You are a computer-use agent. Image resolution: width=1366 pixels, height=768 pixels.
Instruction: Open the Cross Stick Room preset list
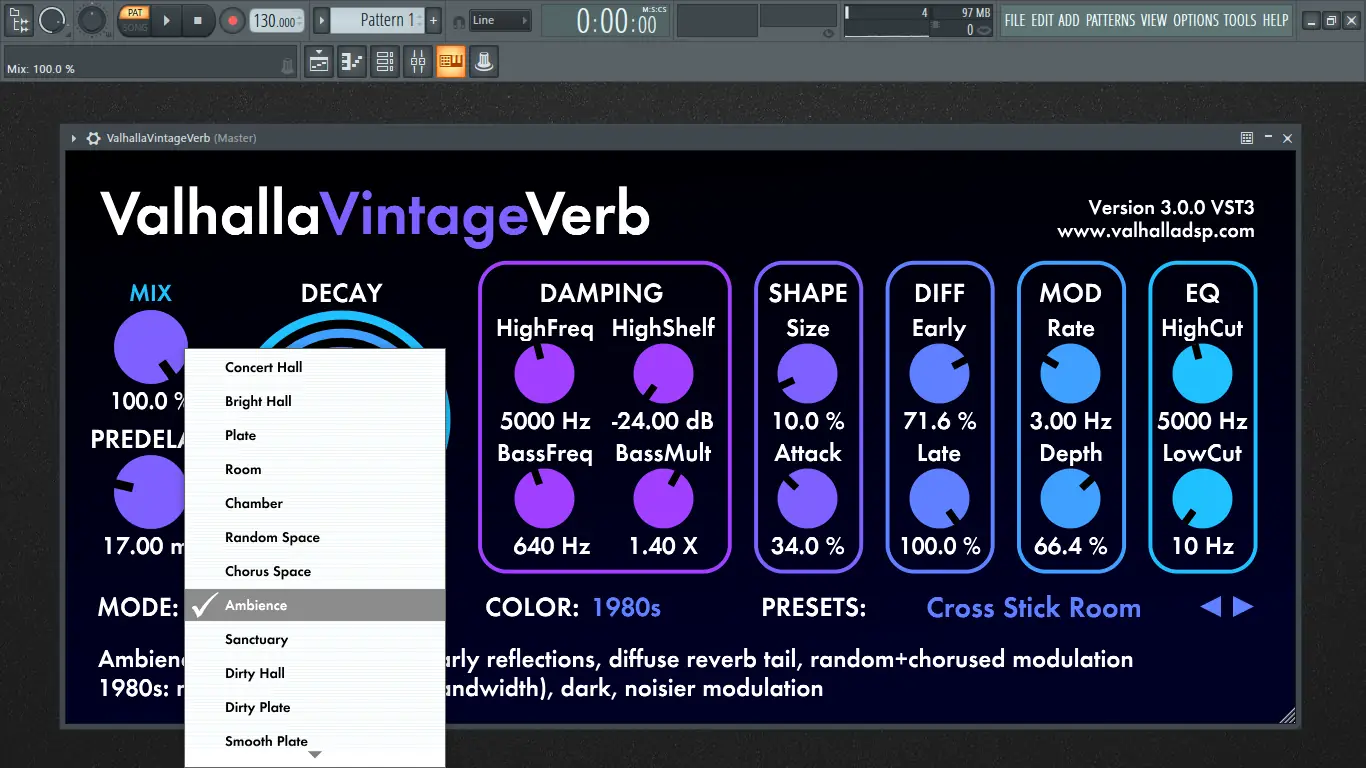[x=1033, y=607]
